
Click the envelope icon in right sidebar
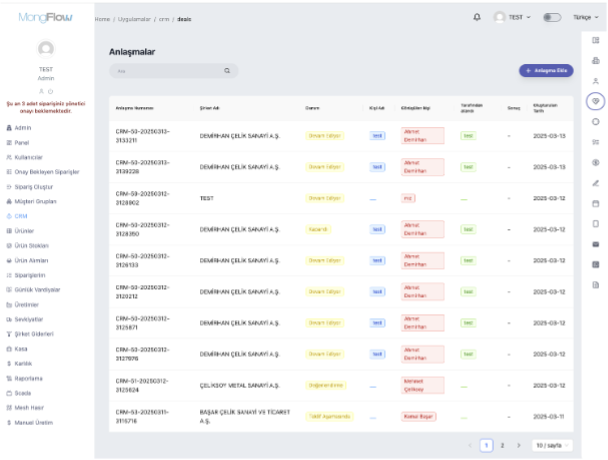click(x=596, y=244)
